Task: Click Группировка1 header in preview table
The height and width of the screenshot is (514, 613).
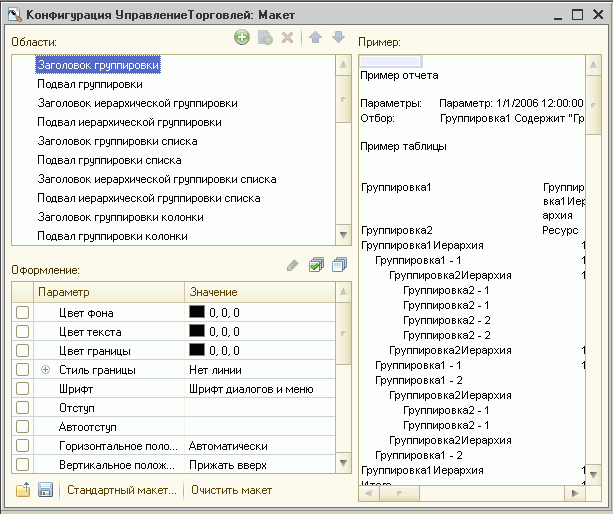Action: (x=396, y=188)
